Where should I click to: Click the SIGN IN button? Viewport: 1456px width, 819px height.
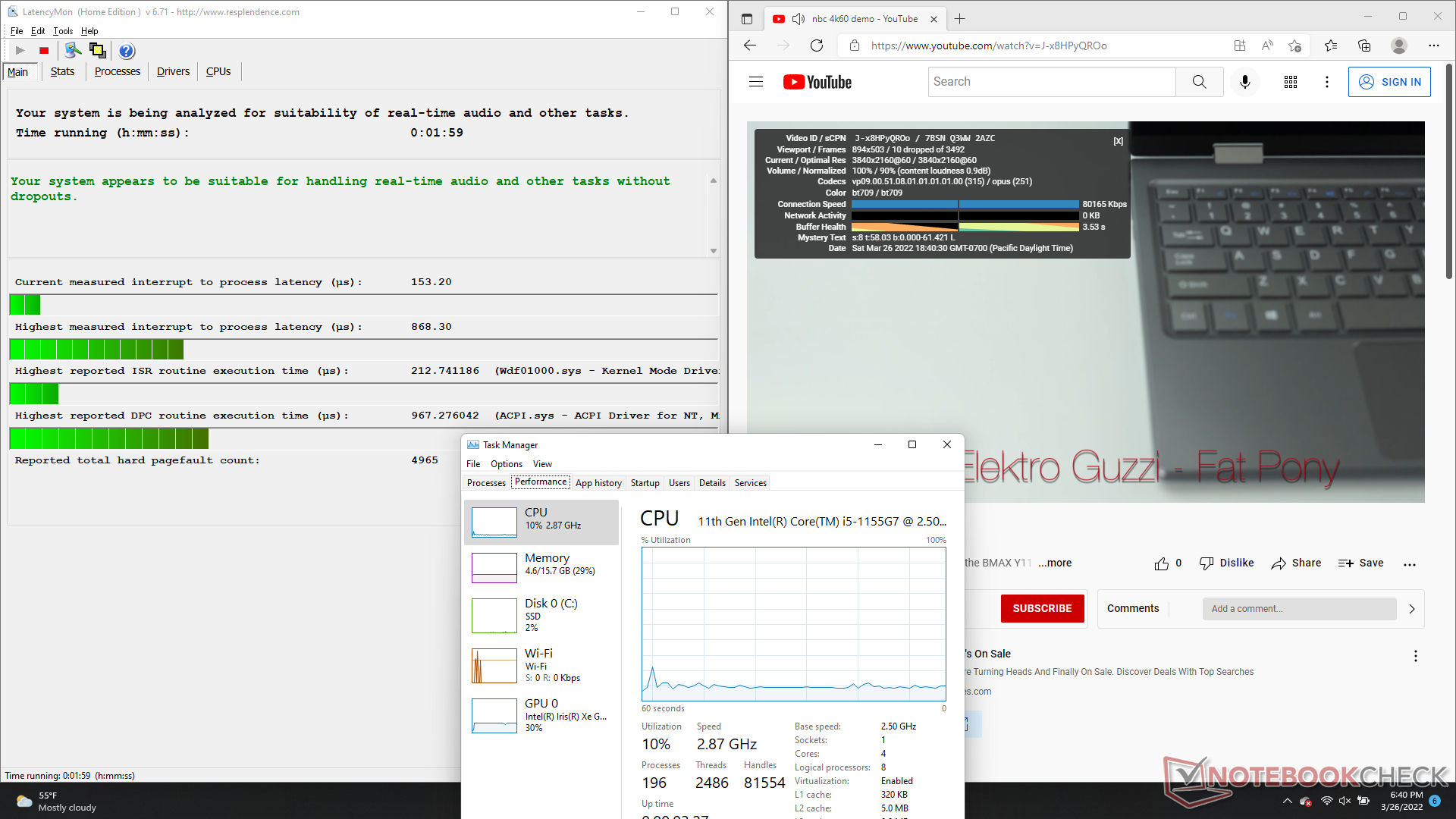click(x=1389, y=82)
